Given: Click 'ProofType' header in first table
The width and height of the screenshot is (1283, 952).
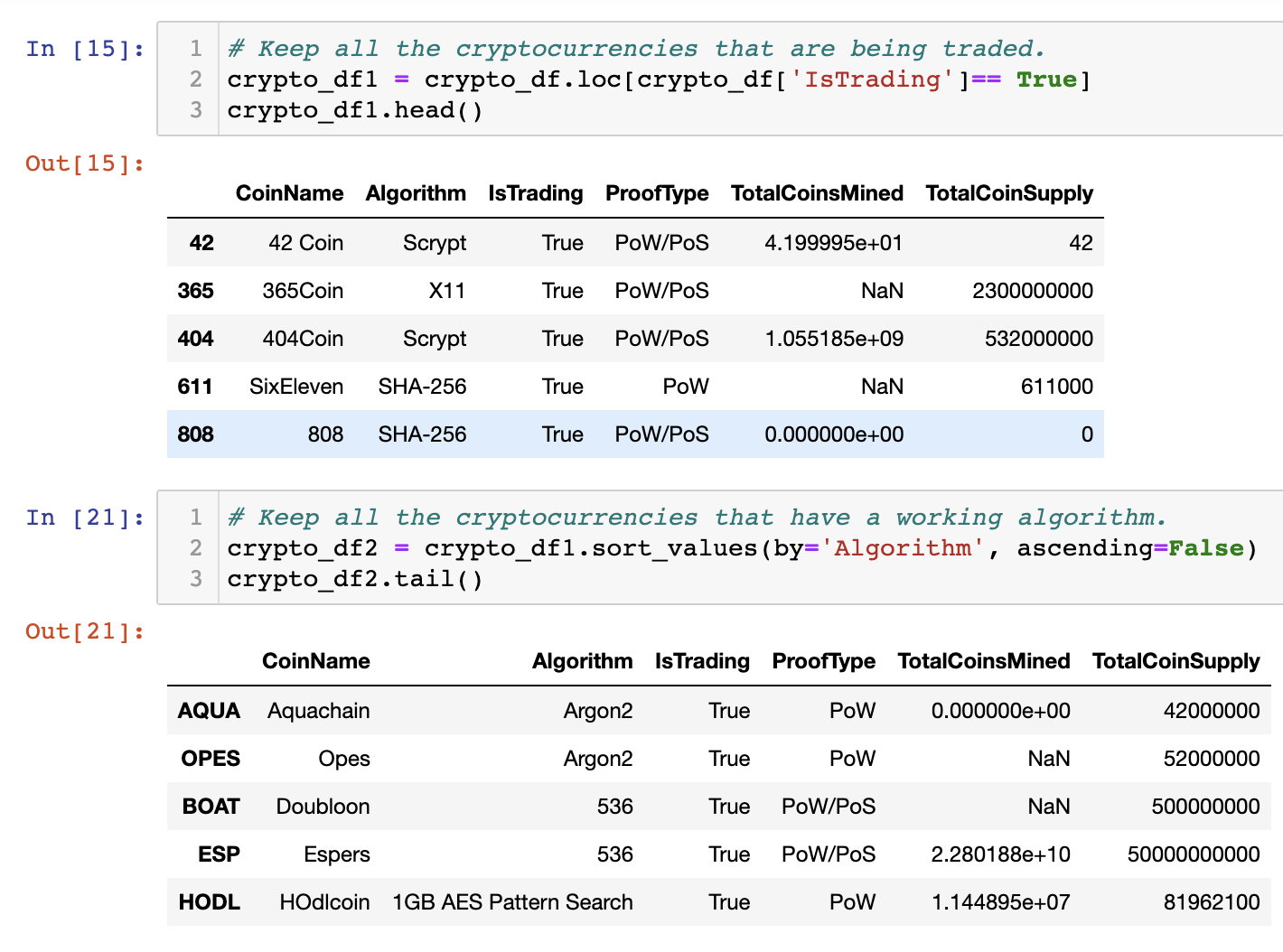Looking at the screenshot, I should pos(657,193).
